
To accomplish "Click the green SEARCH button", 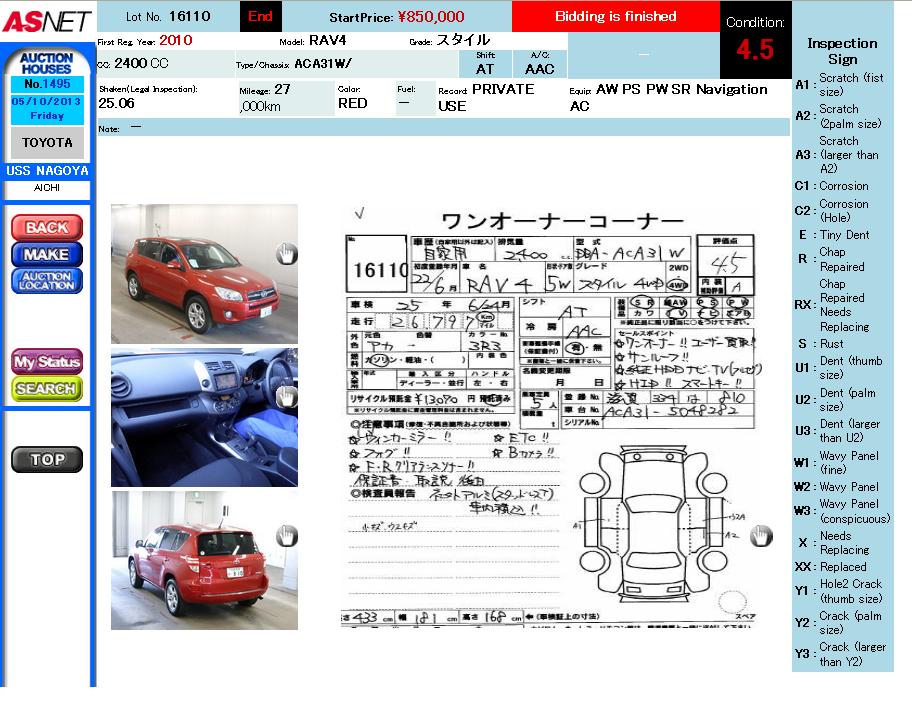I will [47, 389].
